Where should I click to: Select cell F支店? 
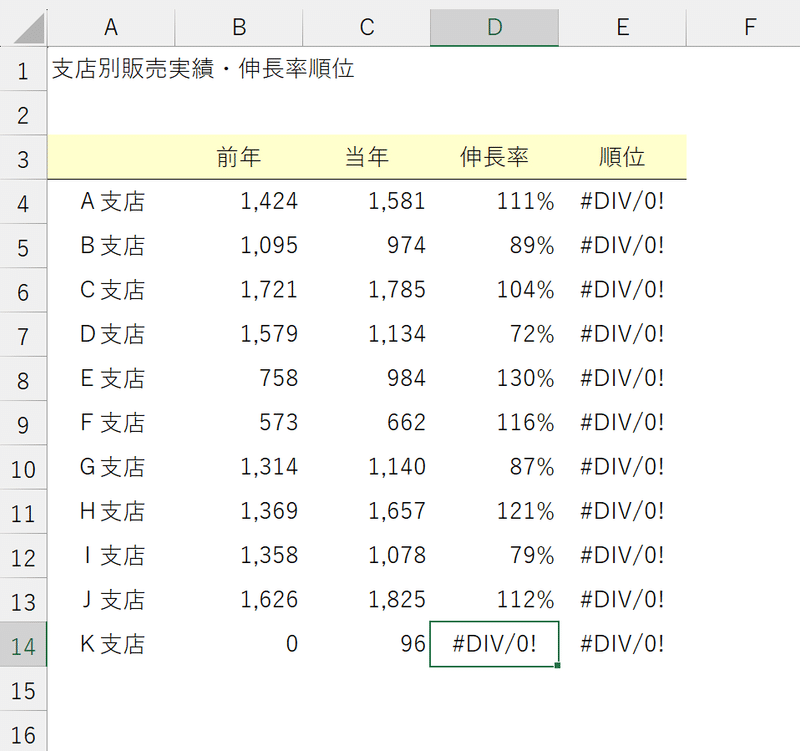(x=111, y=422)
